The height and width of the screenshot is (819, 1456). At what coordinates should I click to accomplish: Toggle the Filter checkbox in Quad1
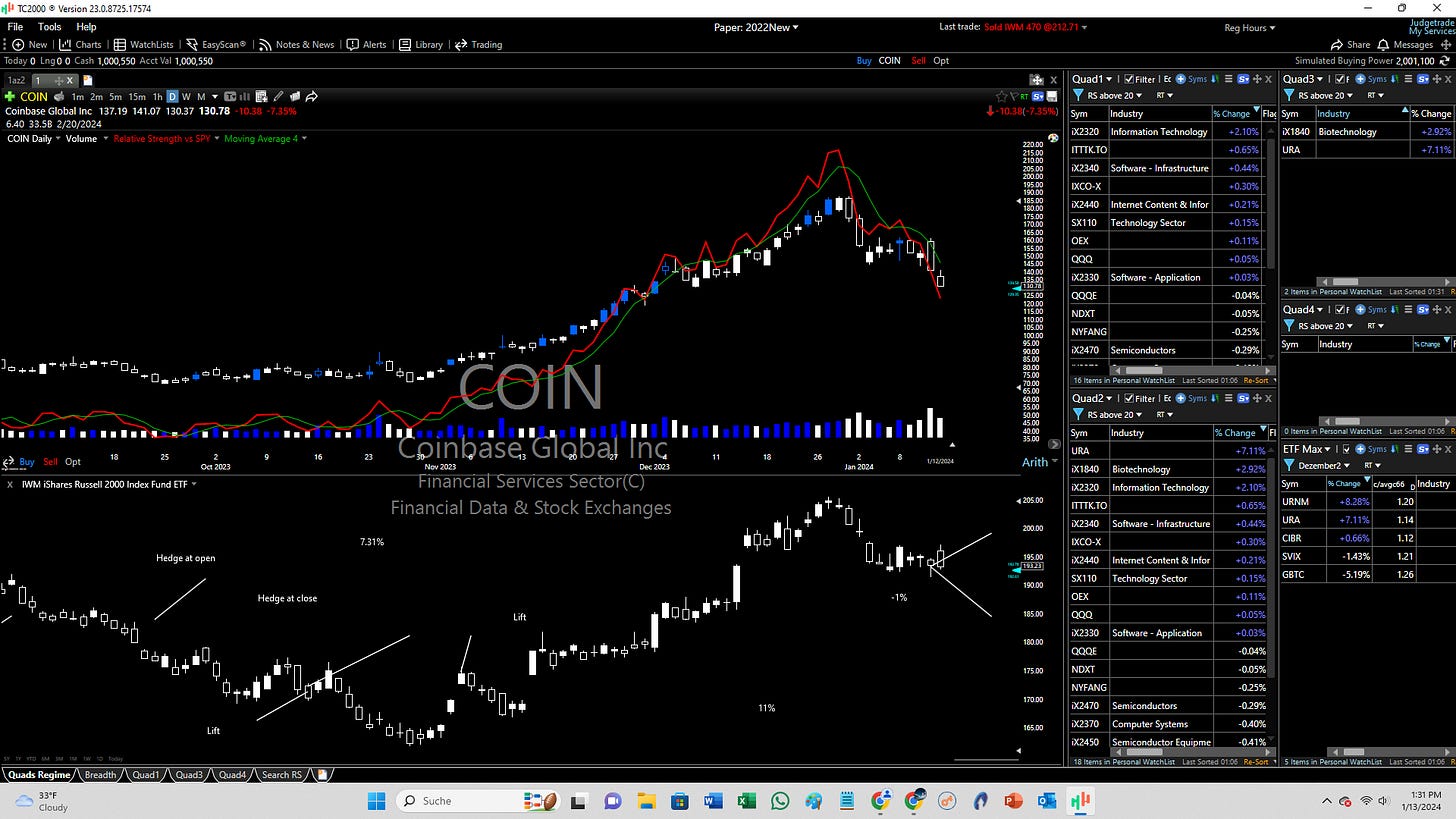(1129, 79)
